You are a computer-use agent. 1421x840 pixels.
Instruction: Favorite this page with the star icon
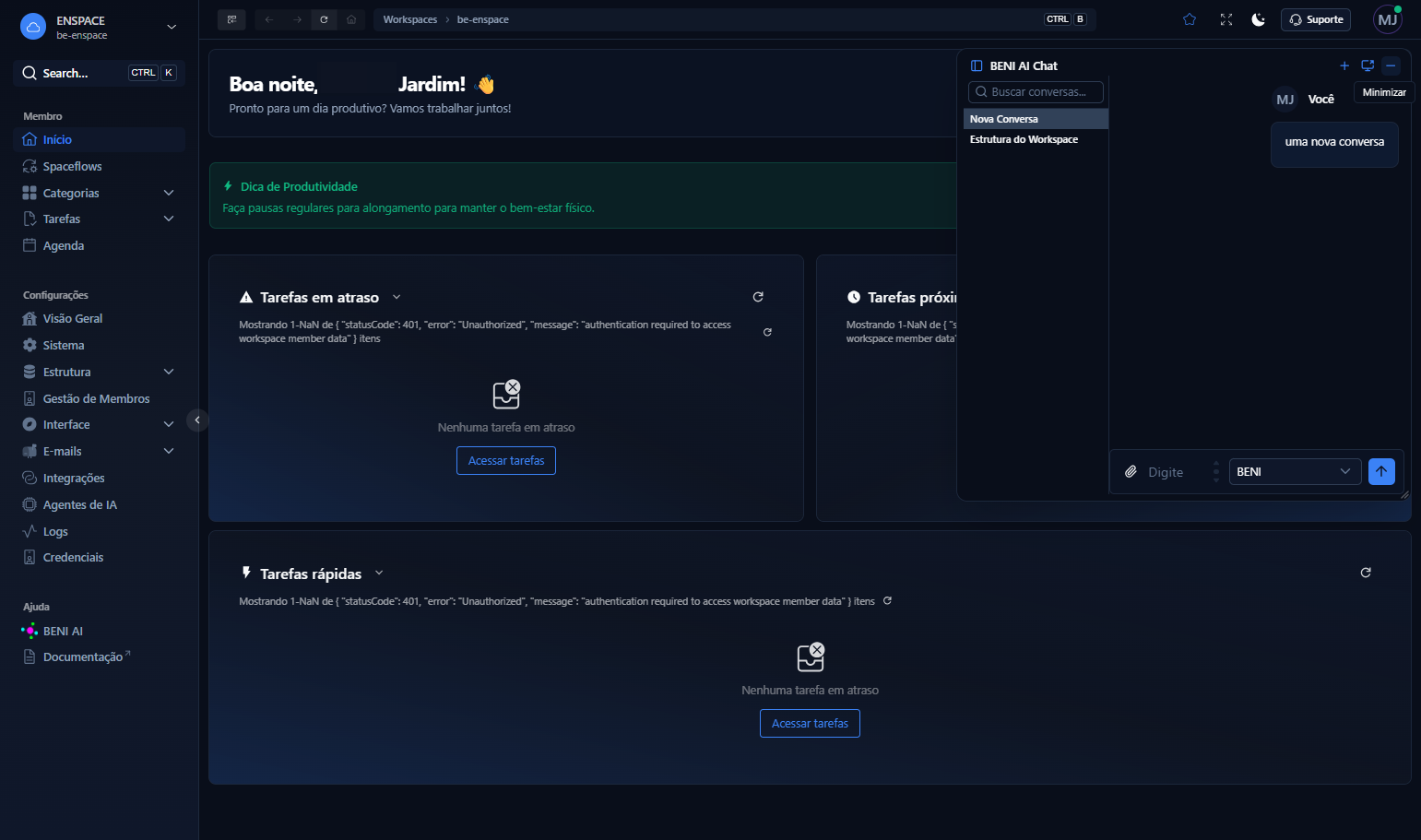pos(1190,19)
